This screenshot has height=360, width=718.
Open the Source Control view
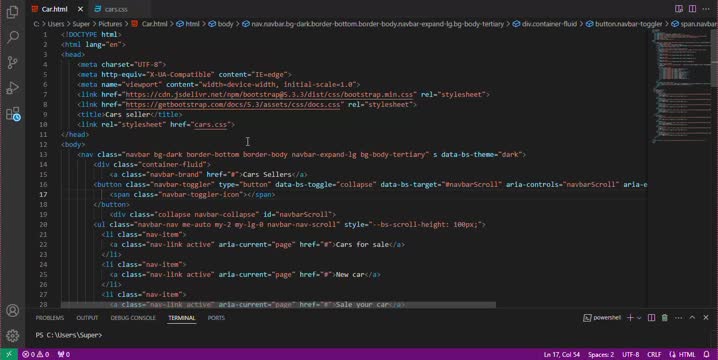point(13,62)
